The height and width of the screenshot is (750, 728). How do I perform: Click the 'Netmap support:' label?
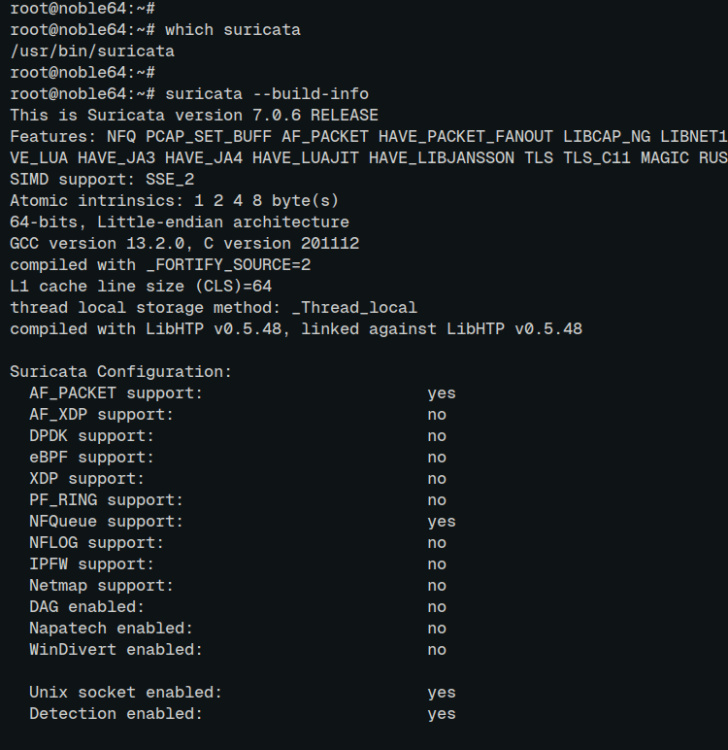click(101, 585)
